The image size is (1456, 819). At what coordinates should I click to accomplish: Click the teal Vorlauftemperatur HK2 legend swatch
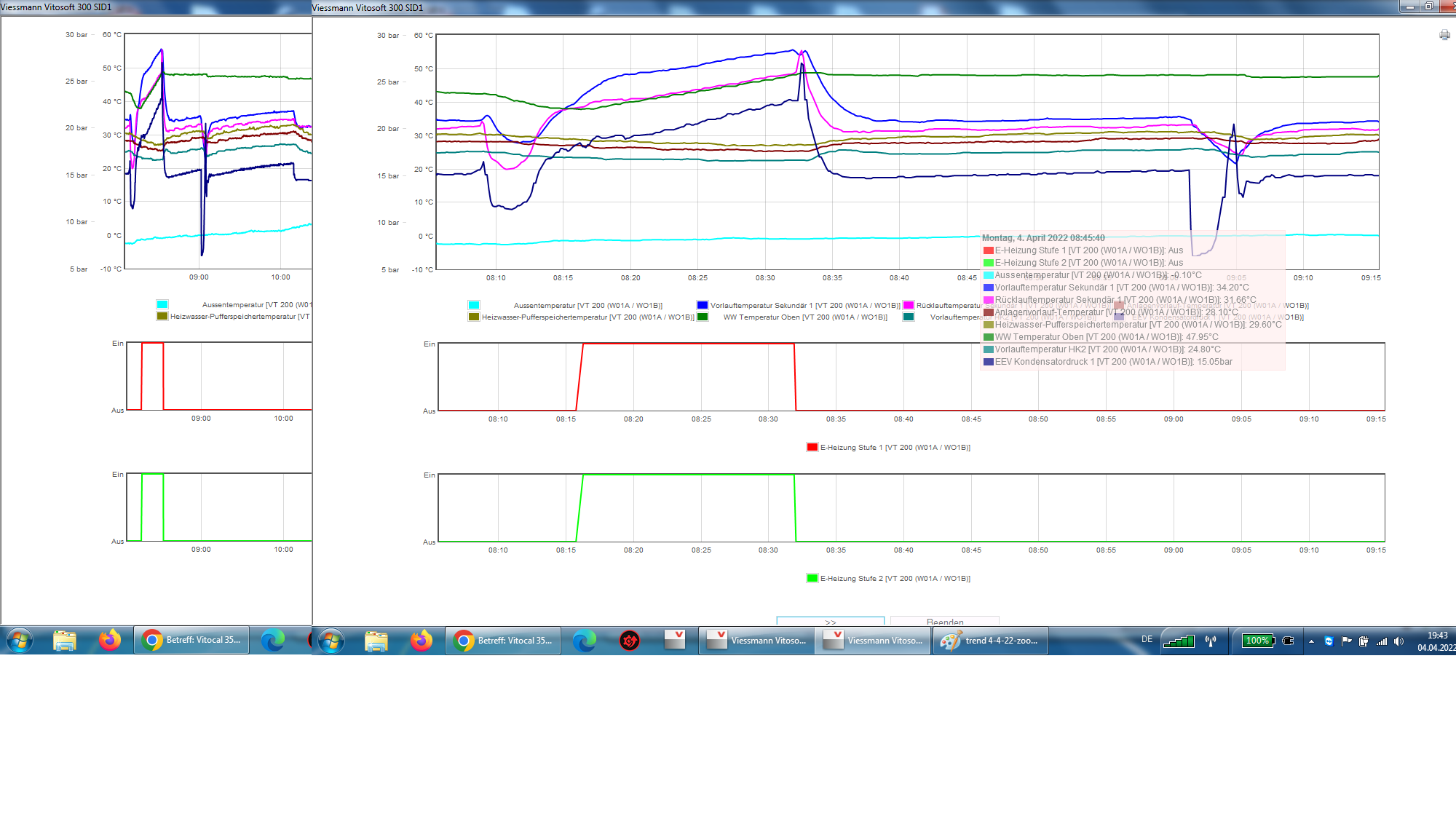pos(909,317)
